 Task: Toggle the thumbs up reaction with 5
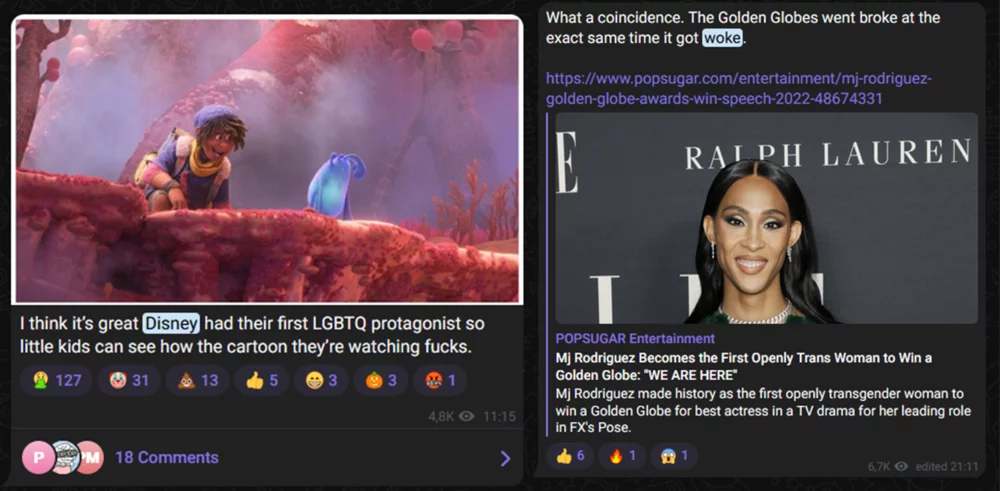coord(261,381)
